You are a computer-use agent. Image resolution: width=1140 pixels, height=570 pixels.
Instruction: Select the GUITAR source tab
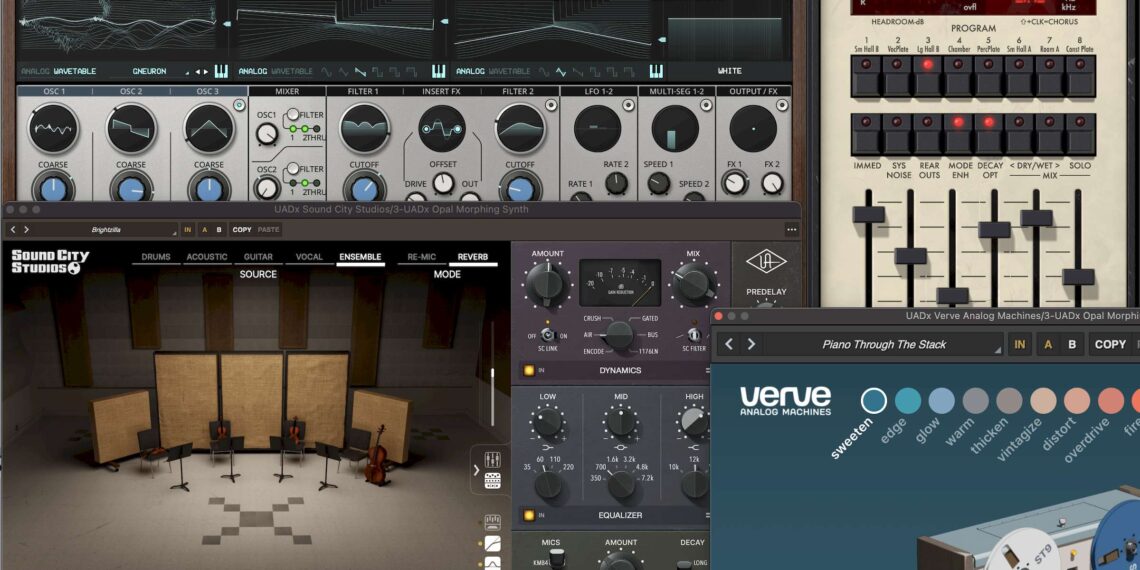[x=258, y=258]
